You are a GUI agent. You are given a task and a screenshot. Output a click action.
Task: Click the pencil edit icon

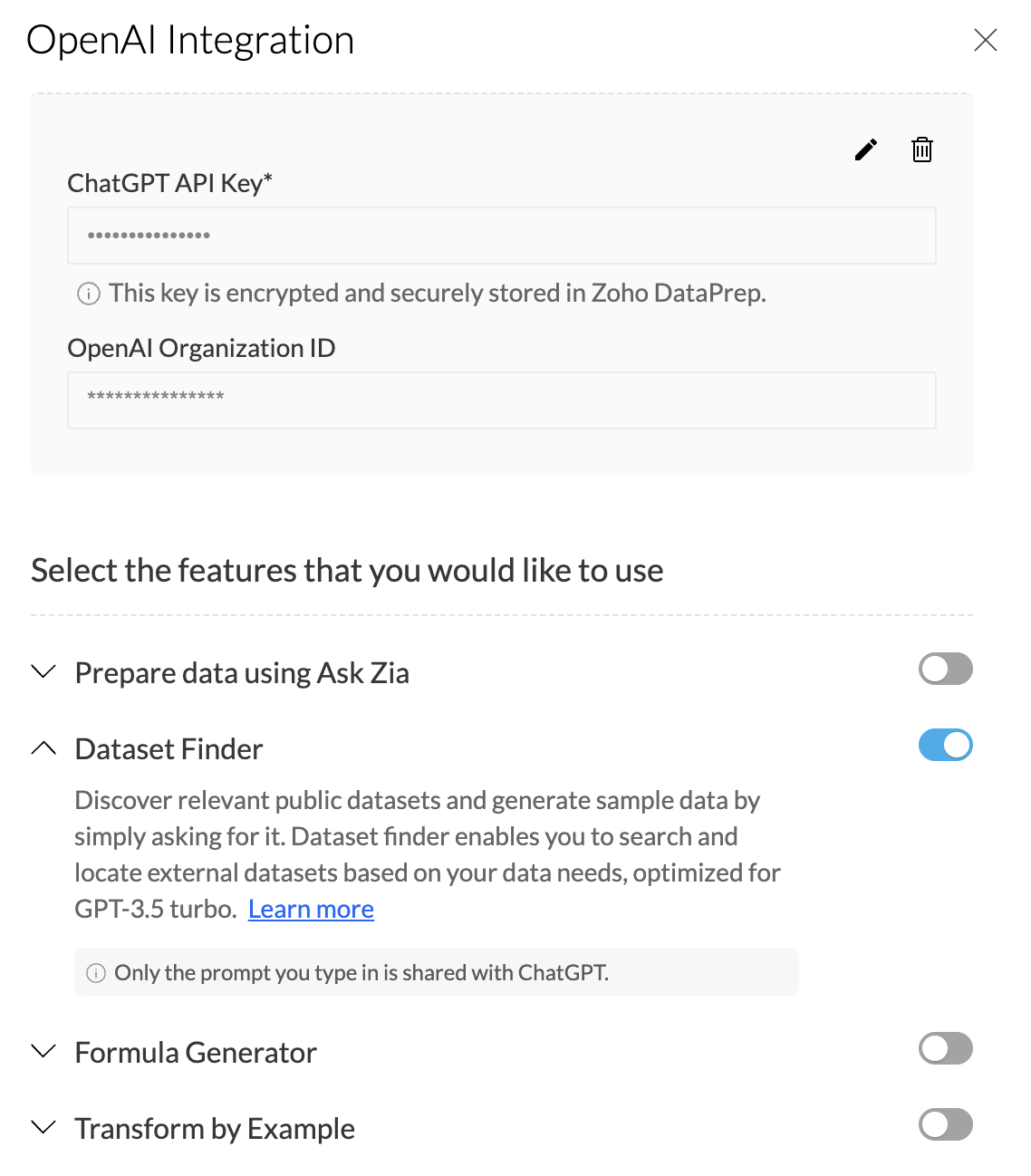pyautogui.click(x=866, y=149)
